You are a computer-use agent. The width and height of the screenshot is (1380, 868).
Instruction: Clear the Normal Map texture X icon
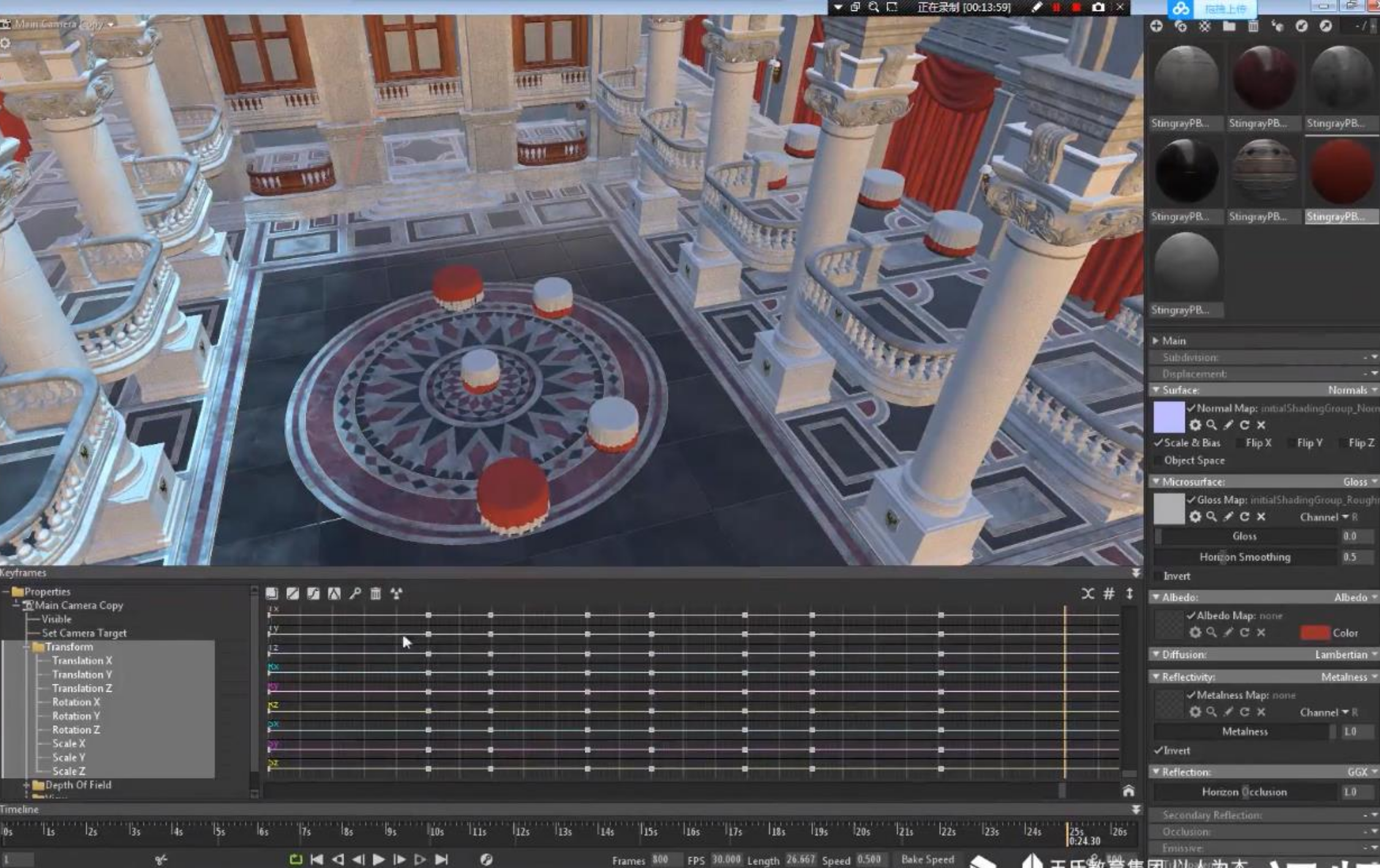pos(1261,425)
